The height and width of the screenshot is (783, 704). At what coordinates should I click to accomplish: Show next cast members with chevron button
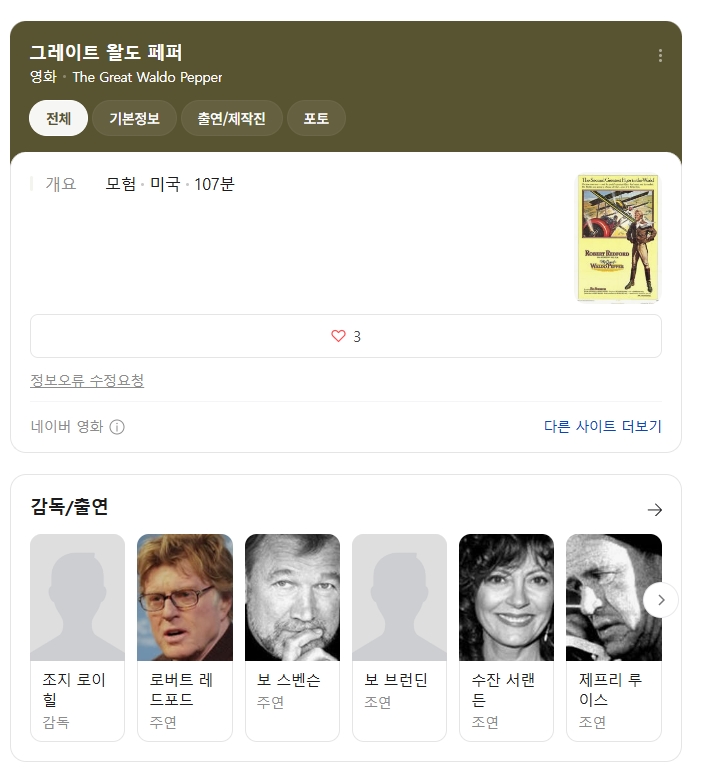pyautogui.click(x=661, y=600)
